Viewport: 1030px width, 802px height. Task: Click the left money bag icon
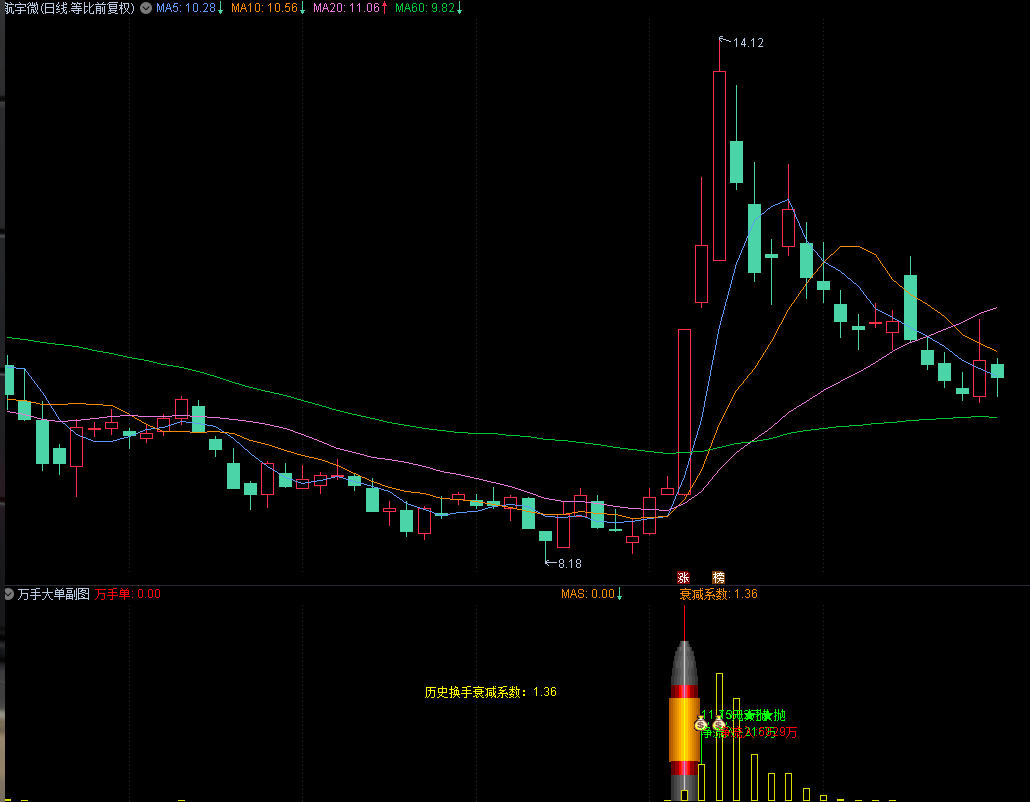(701, 725)
